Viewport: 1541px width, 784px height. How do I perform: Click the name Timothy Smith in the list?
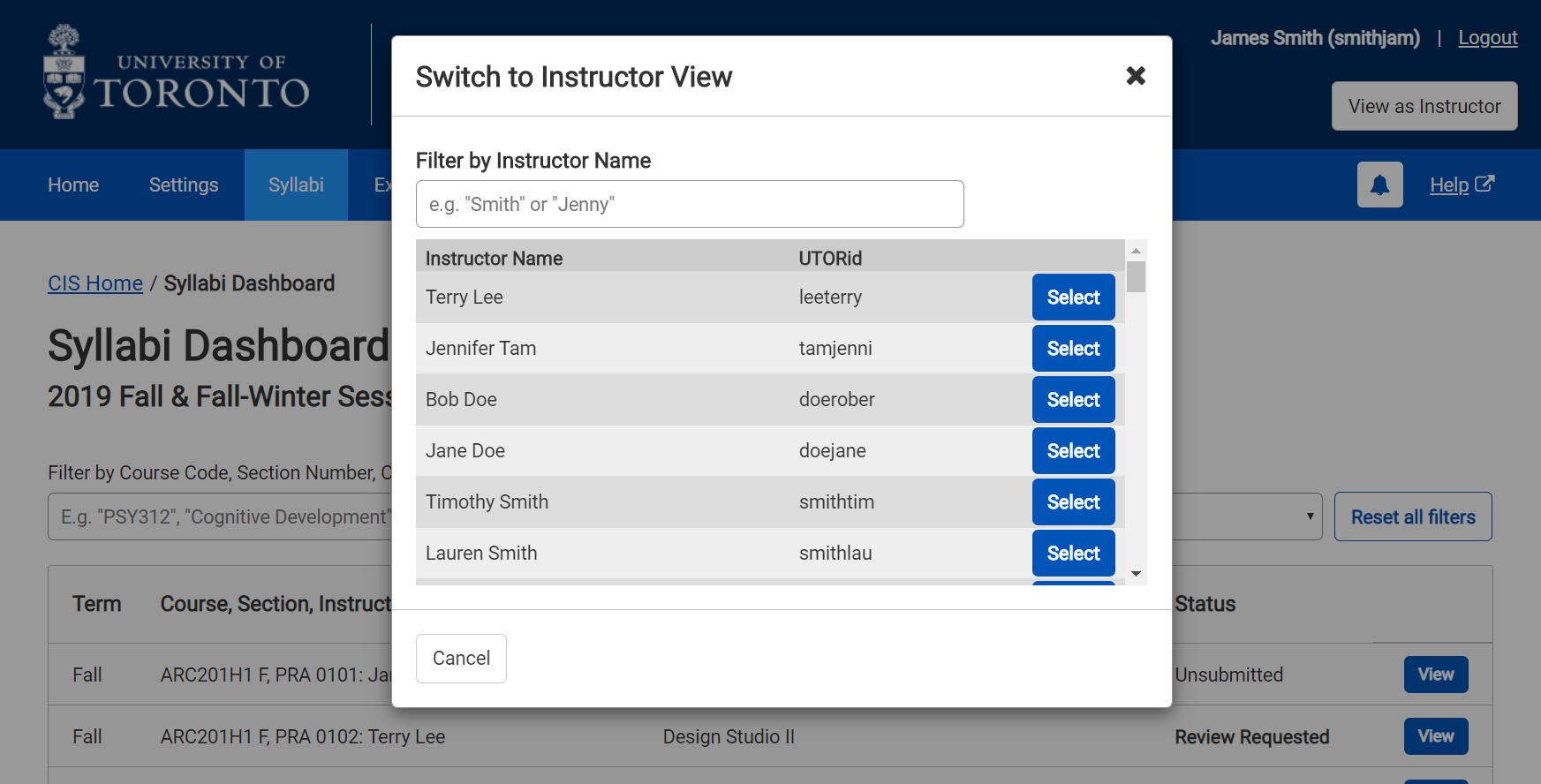pos(487,502)
